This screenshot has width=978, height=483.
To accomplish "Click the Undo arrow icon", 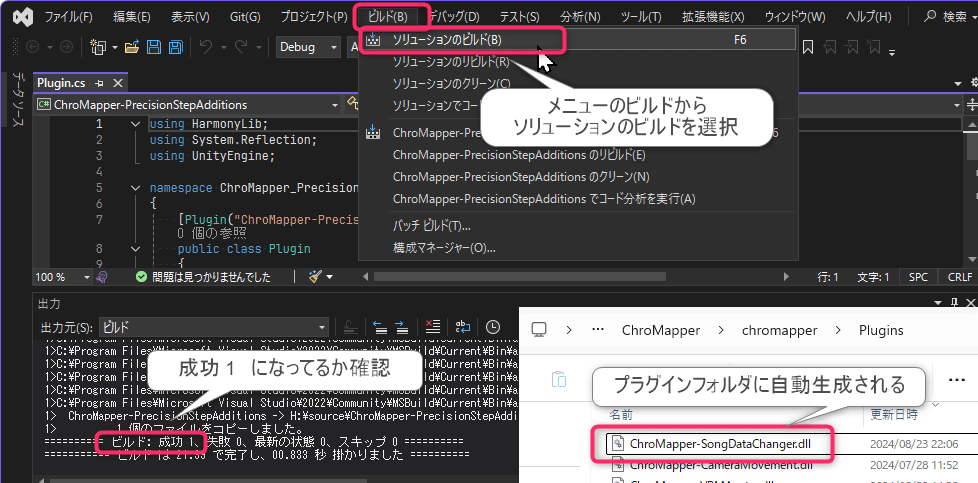I will 206,47.
